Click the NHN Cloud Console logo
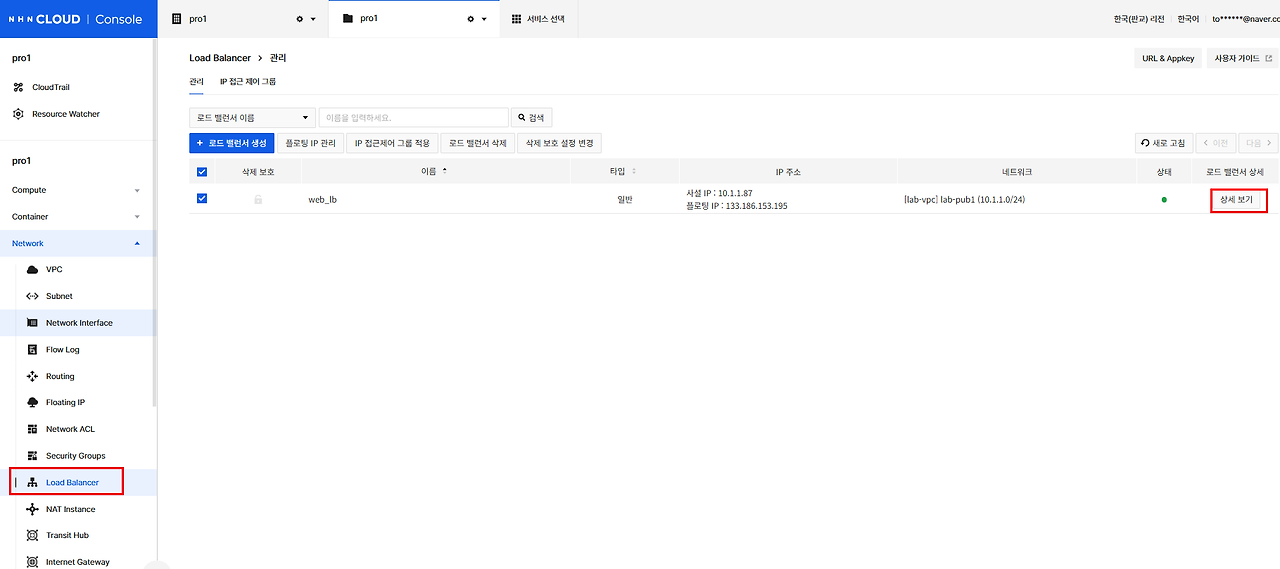The height and width of the screenshot is (569, 1280). click(76, 19)
